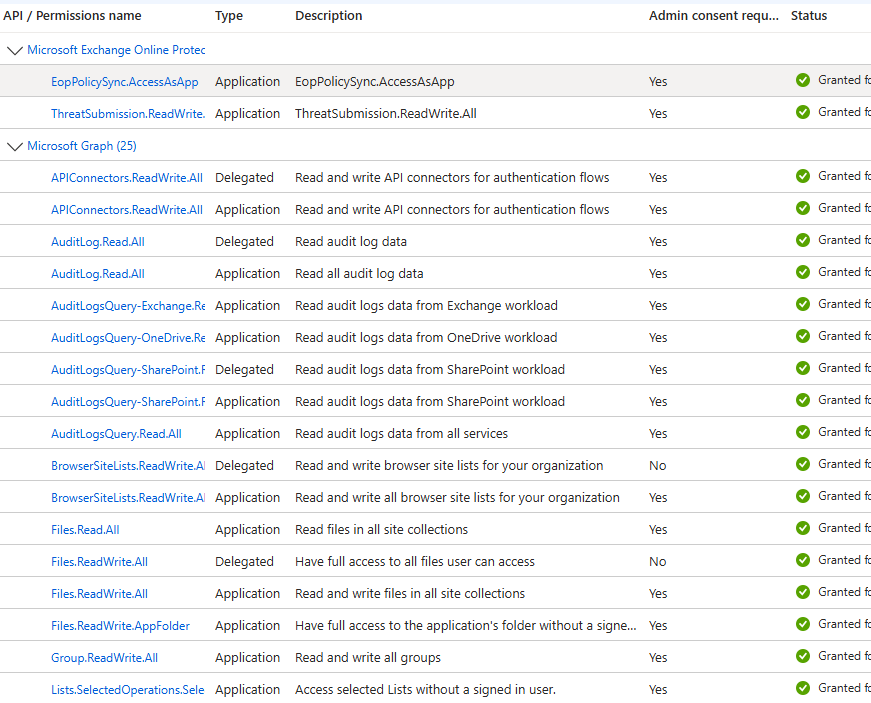Click the green checkmark beside ThreatSubmission.ReadWrite.All
The width and height of the screenshot is (871, 703).
[803, 111]
